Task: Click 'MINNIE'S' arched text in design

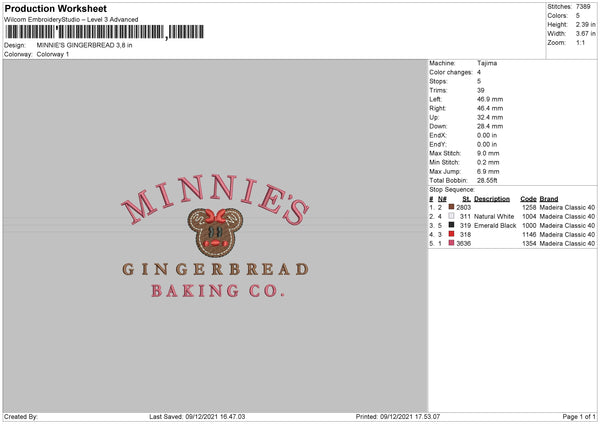Action: tap(215, 199)
